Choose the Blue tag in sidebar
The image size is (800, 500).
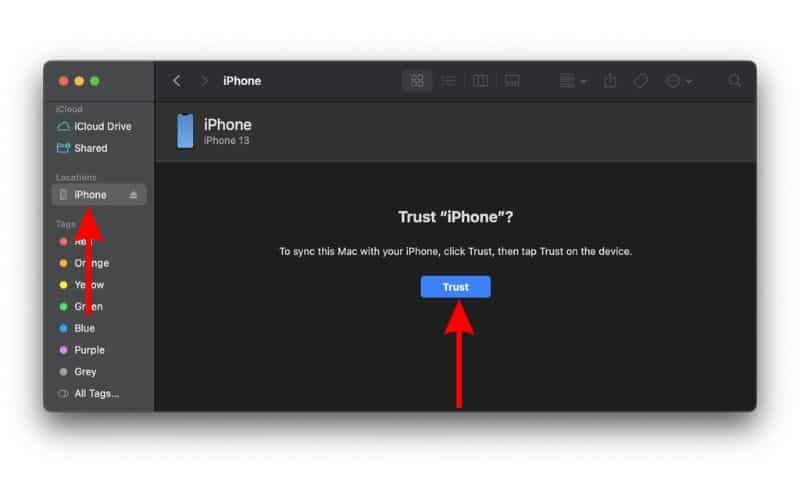(x=84, y=328)
